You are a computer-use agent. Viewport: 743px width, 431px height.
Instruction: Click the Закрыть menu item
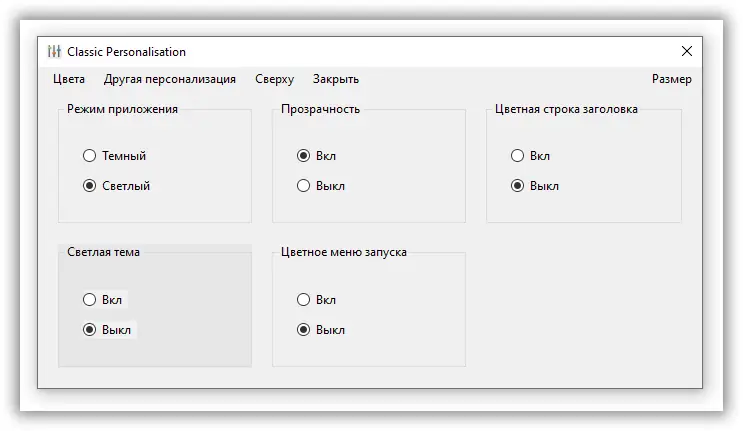tap(336, 79)
